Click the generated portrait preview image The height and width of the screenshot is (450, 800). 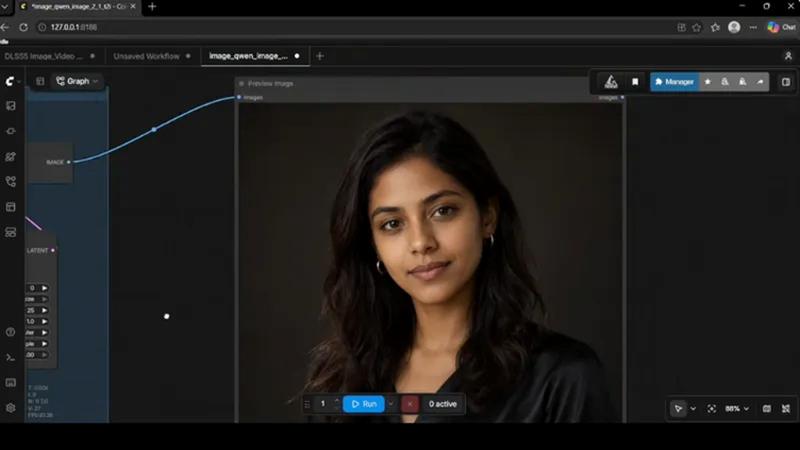(x=430, y=263)
